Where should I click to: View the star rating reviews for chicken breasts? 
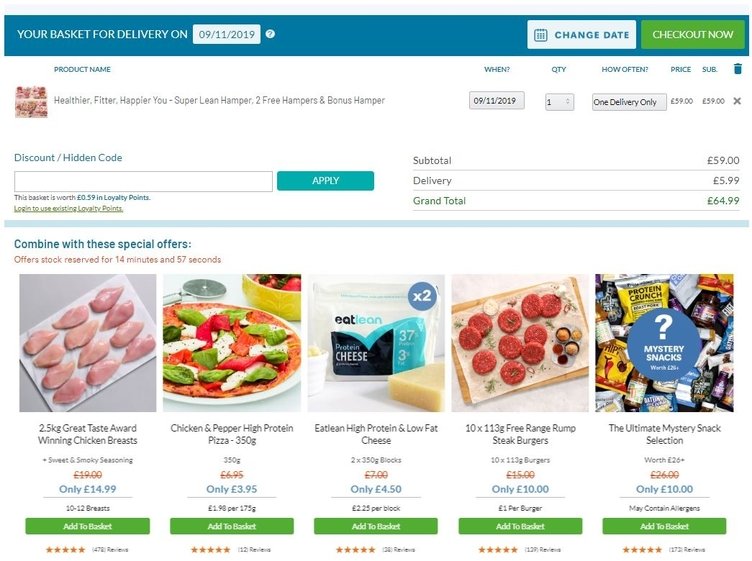(x=87, y=549)
